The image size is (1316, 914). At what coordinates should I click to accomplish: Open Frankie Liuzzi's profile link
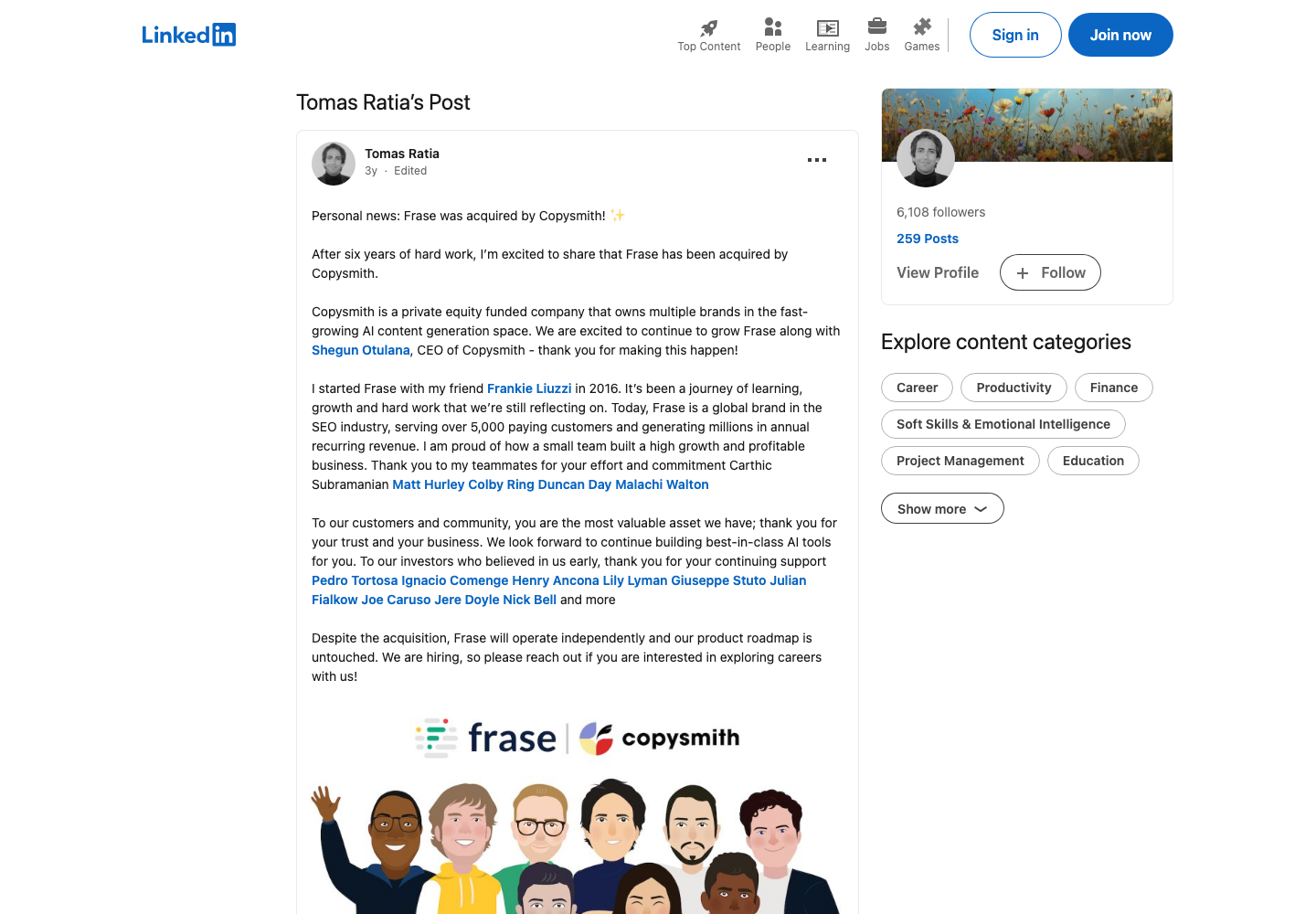point(529,388)
